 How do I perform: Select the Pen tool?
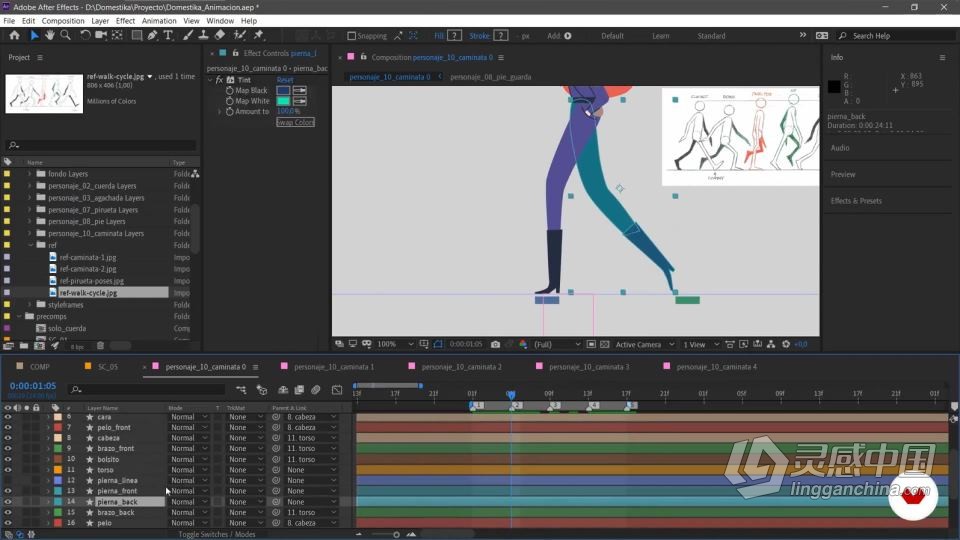click(x=152, y=36)
